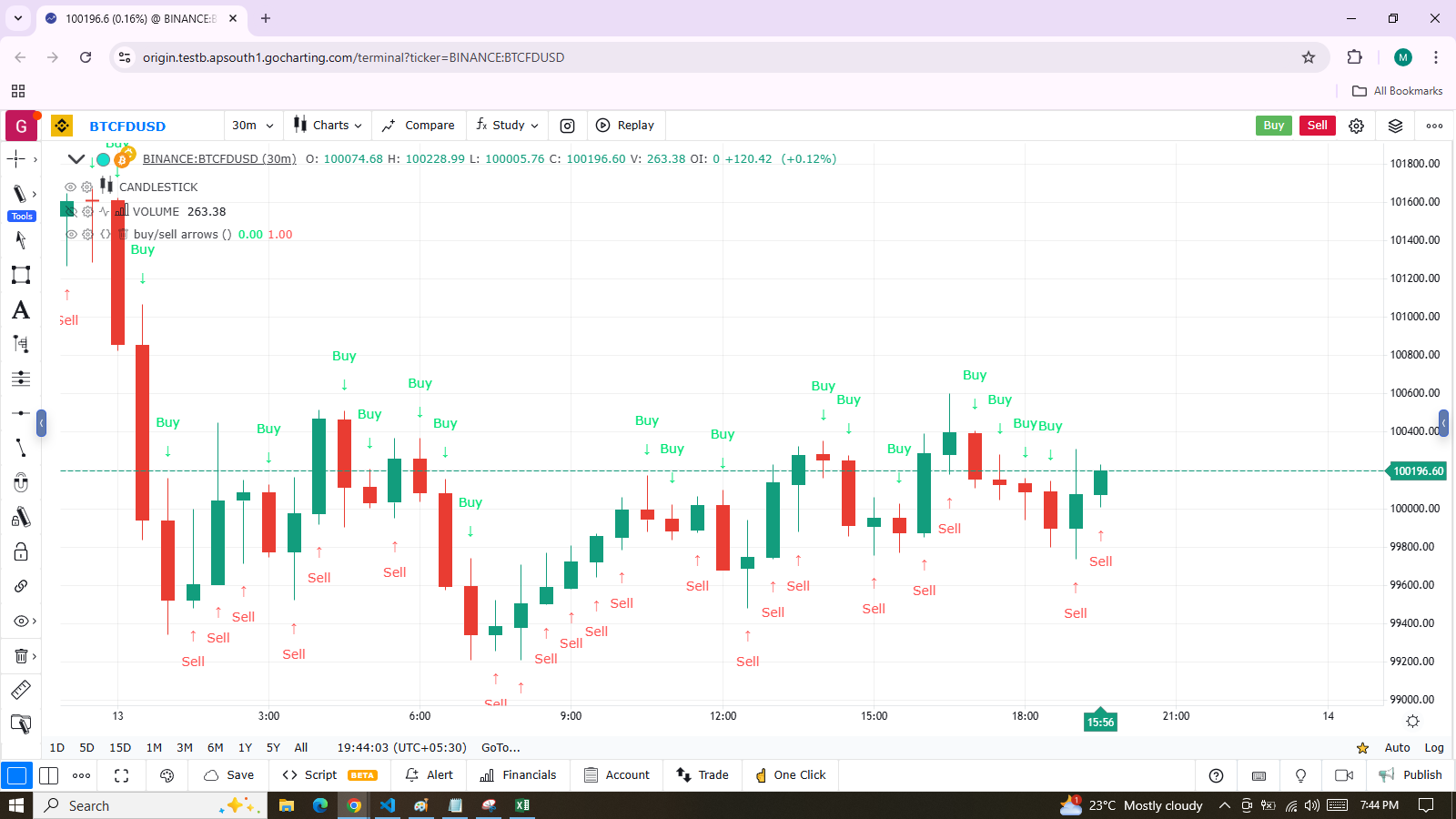Click the ruler measure tool

[21, 690]
